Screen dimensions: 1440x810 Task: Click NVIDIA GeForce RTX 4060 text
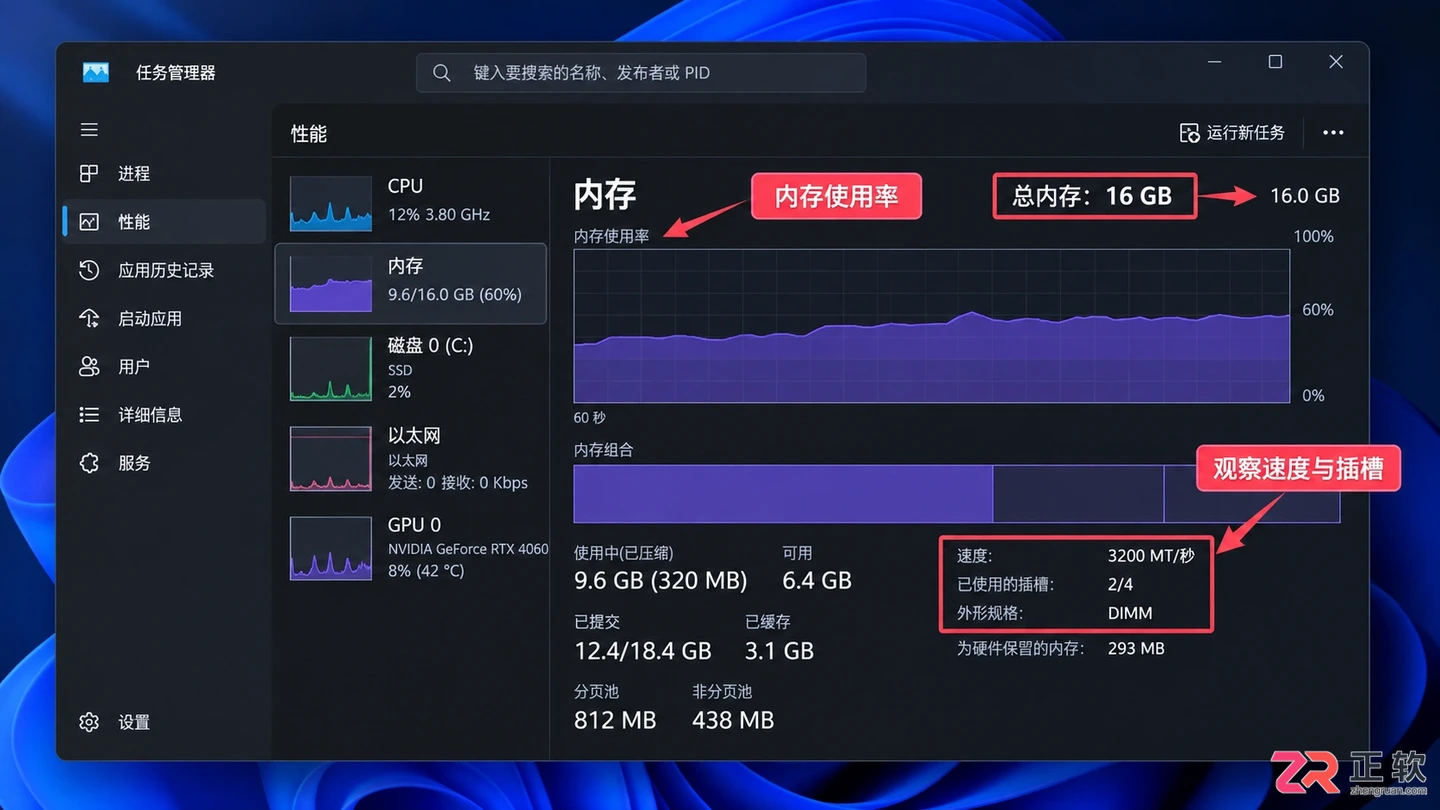pyautogui.click(x=468, y=549)
